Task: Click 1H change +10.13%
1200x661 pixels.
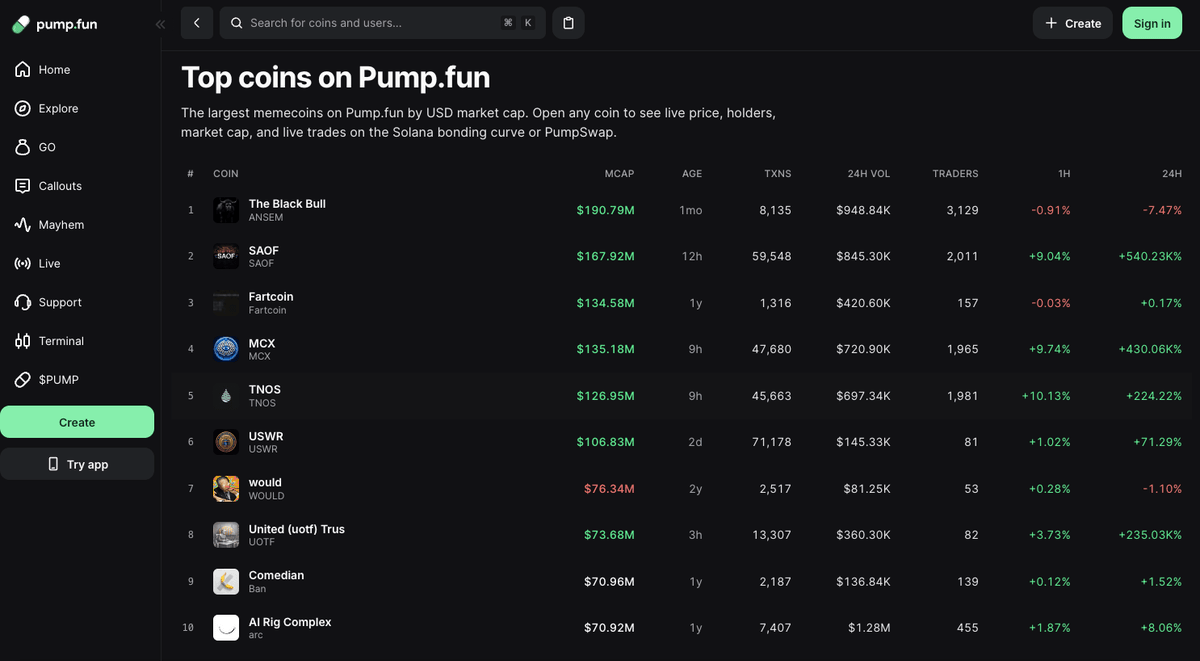Action: point(1046,396)
